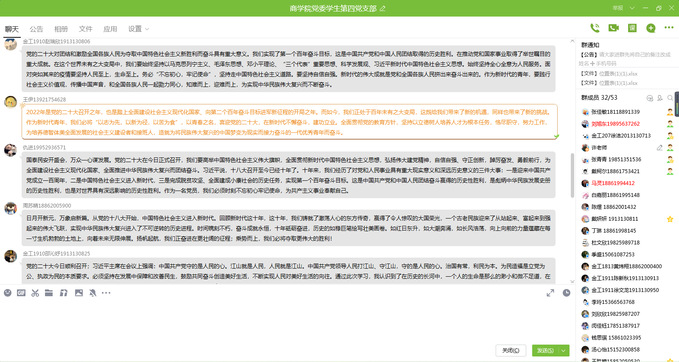The height and width of the screenshot is (362, 679).
Task: Expand the input box to full size
Action: tap(550, 293)
